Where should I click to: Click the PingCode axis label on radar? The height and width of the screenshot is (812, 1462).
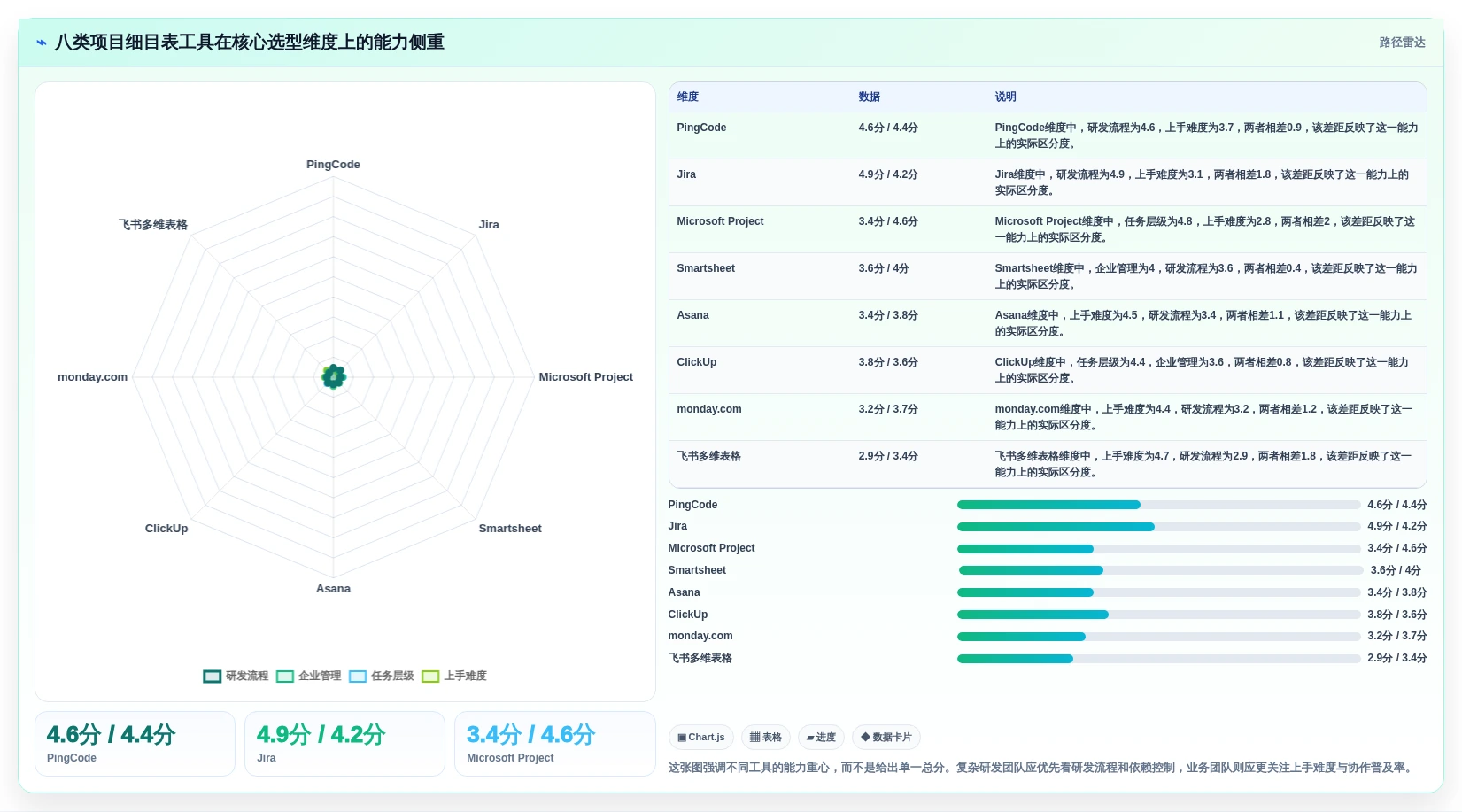pyautogui.click(x=333, y=165)
